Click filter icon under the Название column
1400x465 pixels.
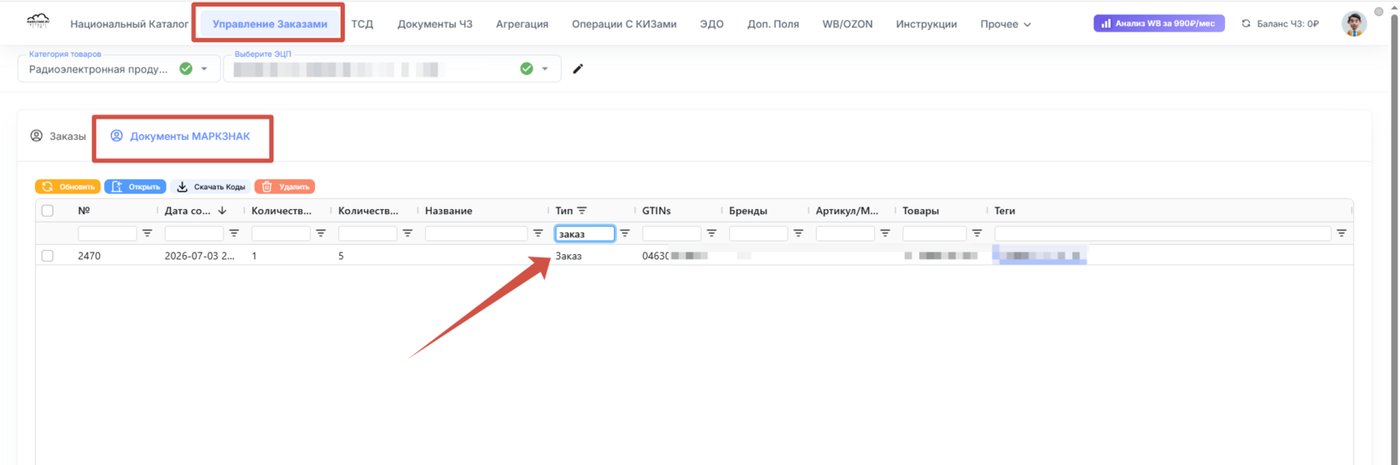pyautogui.click(x=538, y=233)
